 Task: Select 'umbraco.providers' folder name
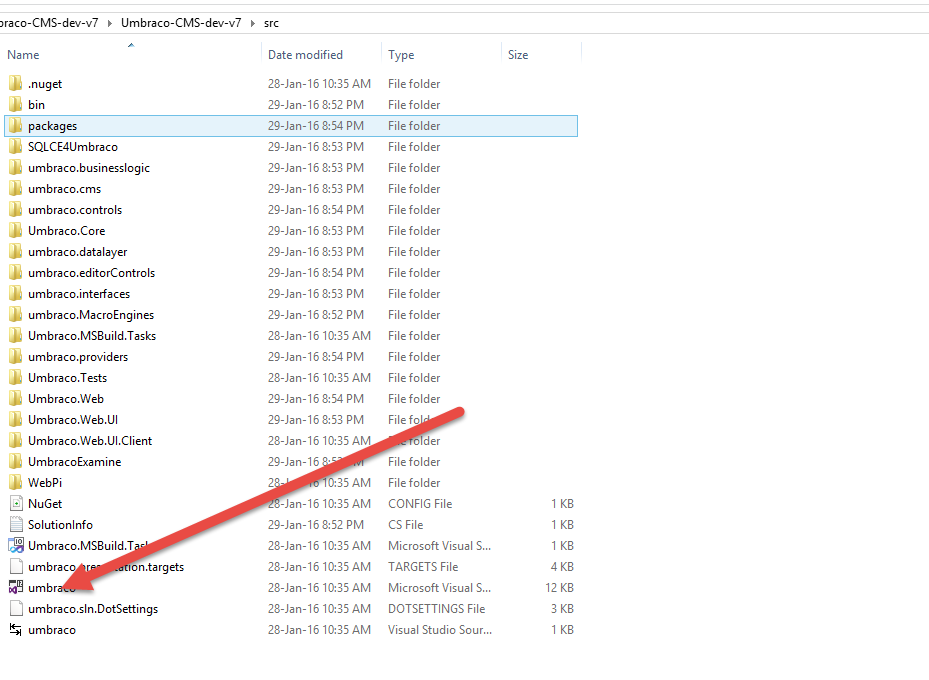tap(78, 357)
